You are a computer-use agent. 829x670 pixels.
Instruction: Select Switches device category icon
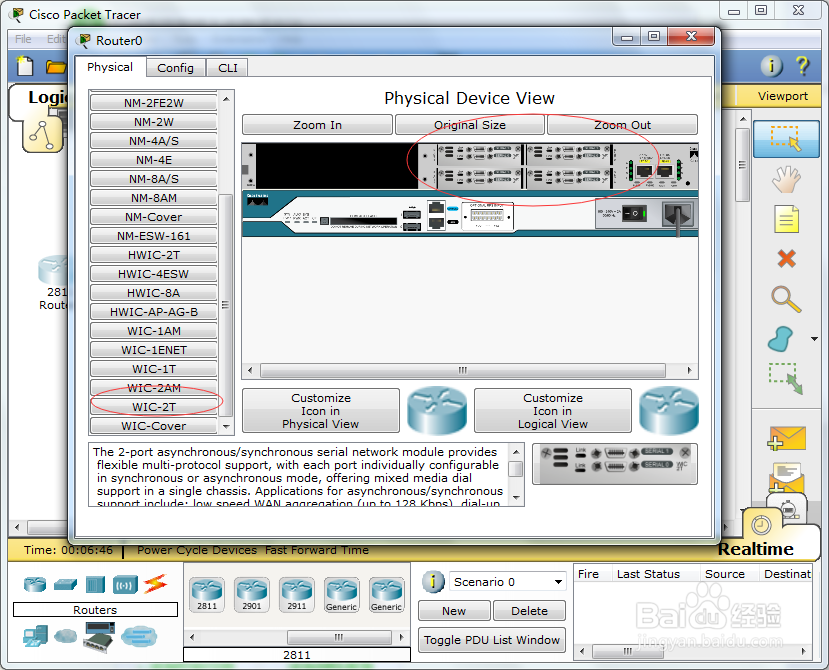click(x=65, y=584)
